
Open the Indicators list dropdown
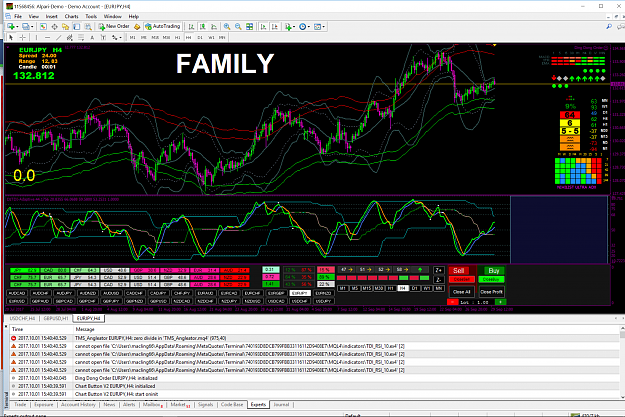pos(290,26)
